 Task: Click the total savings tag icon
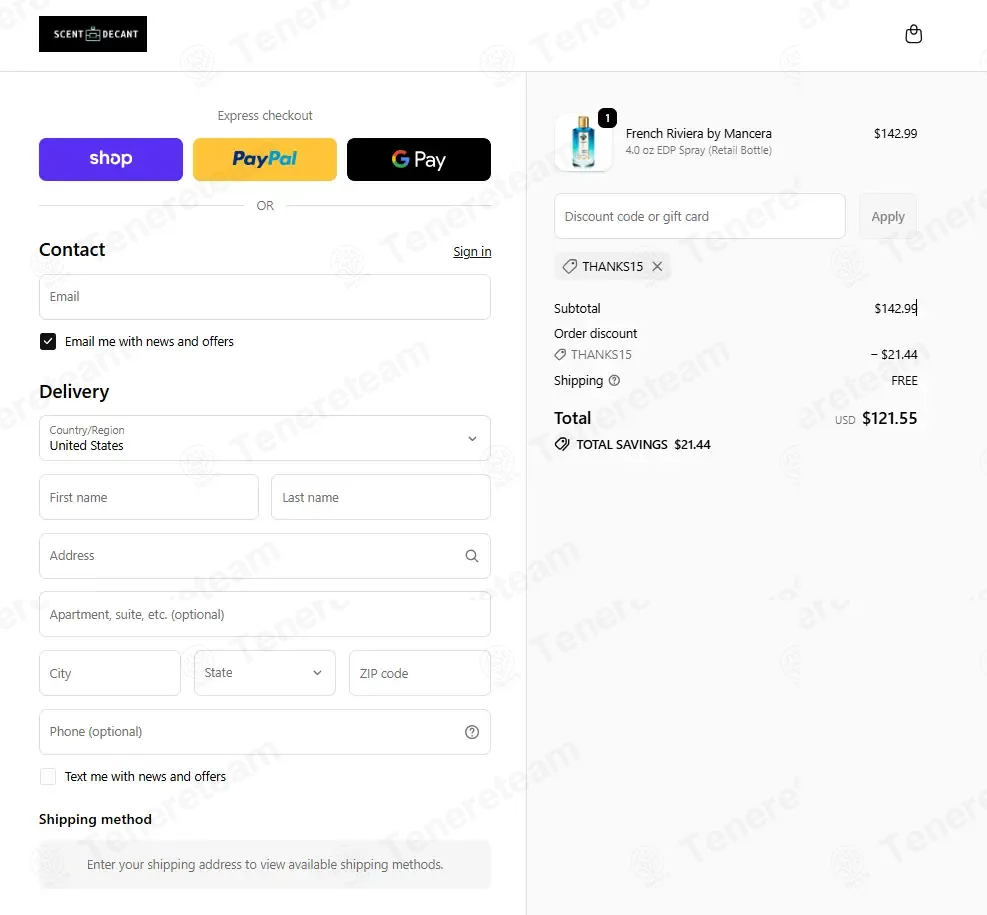[561, 444]
